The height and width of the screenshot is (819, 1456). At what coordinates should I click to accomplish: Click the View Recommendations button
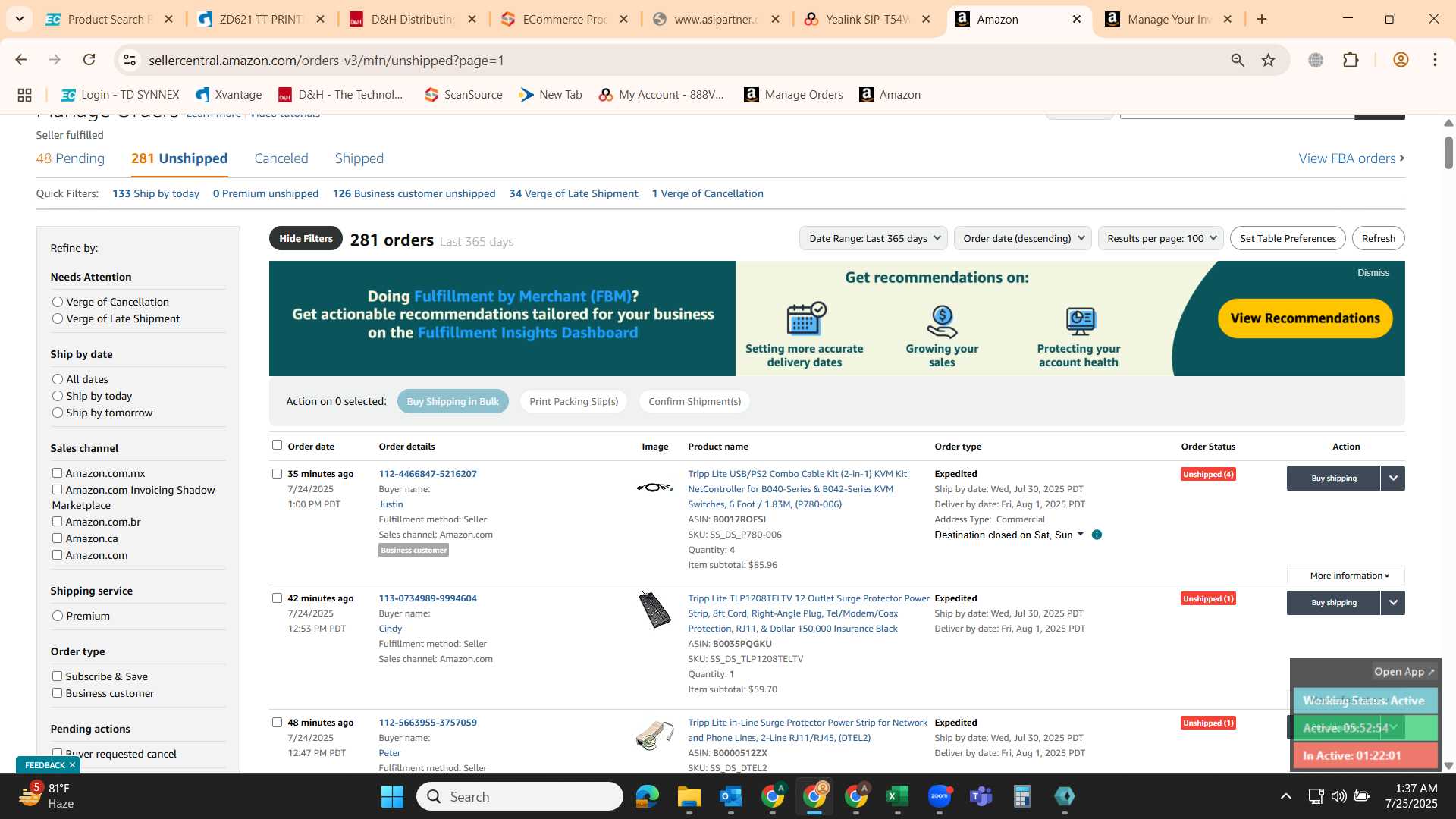(1305, 318)
